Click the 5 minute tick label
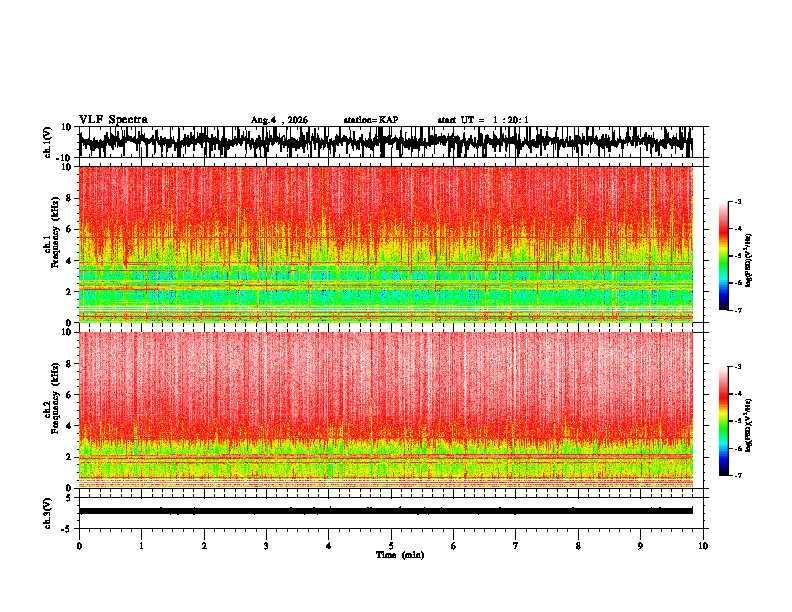The image size is (792, 612). pyautogui.click(x=391, y=546)
